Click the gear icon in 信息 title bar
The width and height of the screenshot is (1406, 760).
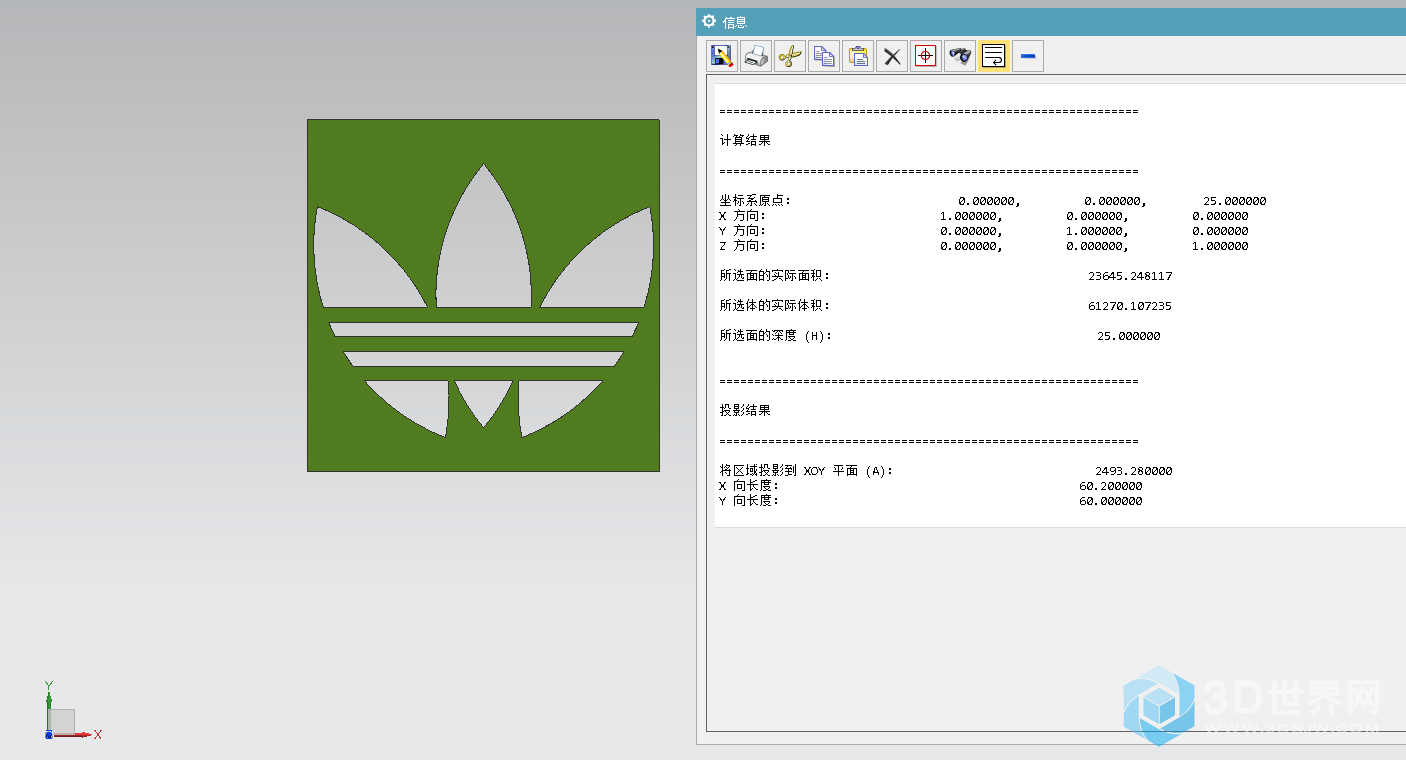coord(709,21)
